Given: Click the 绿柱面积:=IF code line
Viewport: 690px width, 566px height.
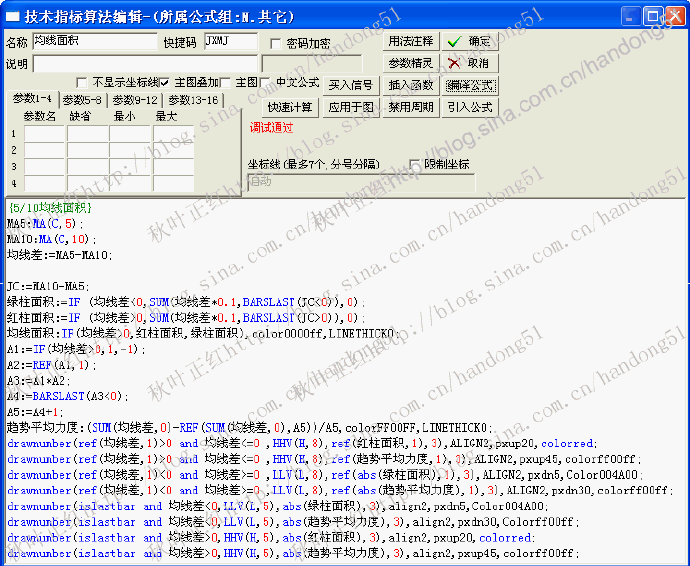Looking at the screenshot, I should [x=185, y=302].
